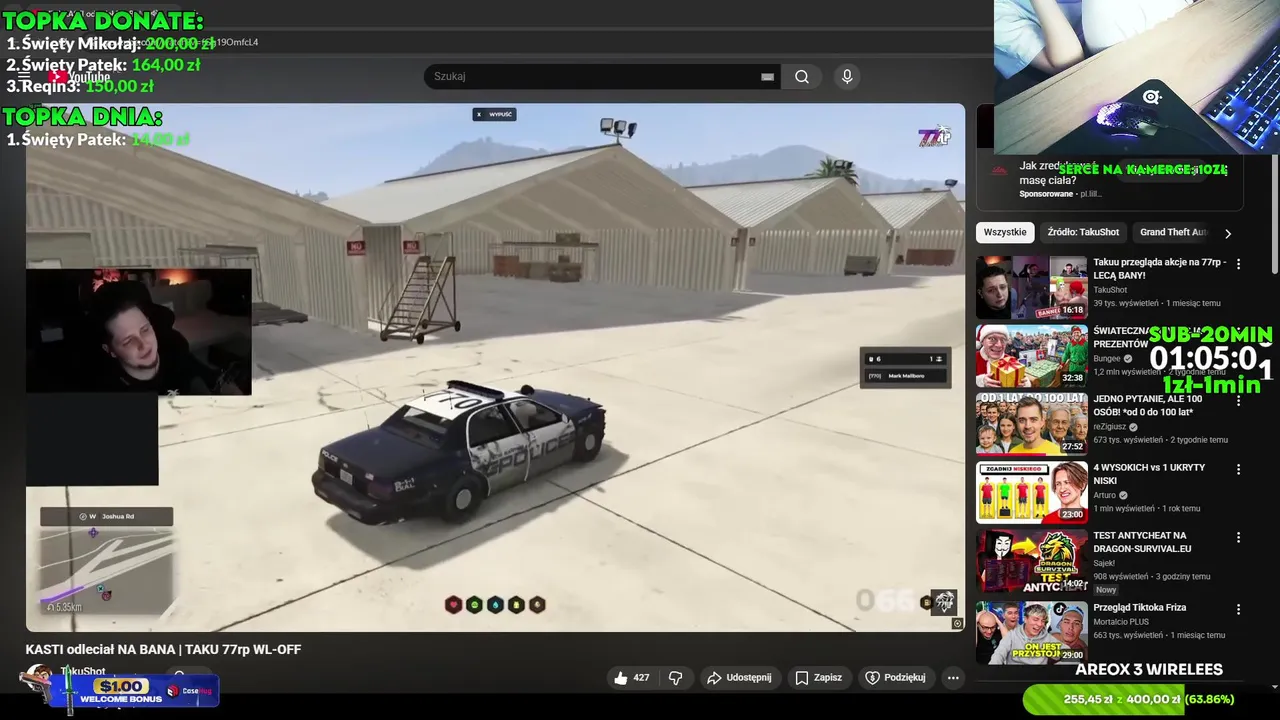Viewport: 1280px width, 720px height.
Task: Open video Takuu przegląda akcje na 77rp
Action: pyautogui.click(x=1159, y=268)
